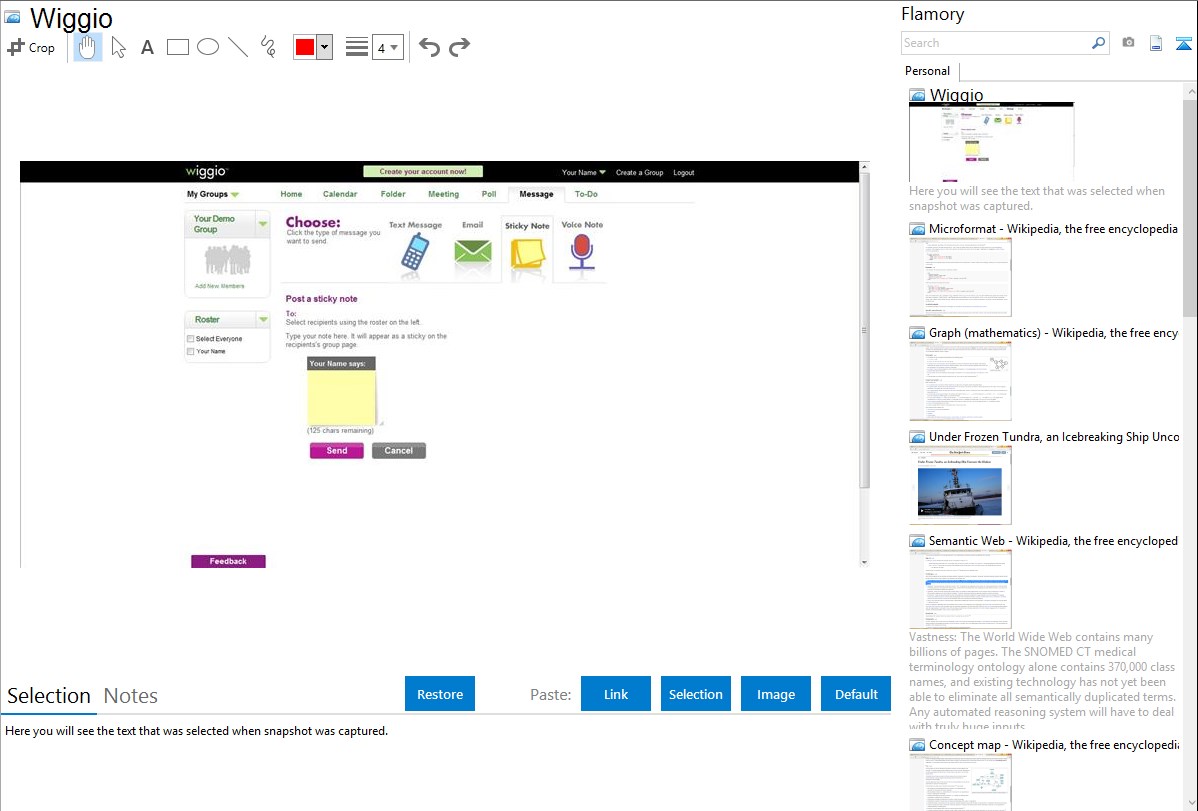Select the ellipse shape tool
Image resolution: width=1198 pixels, height=811 pixels.
[x=208, y=47]
